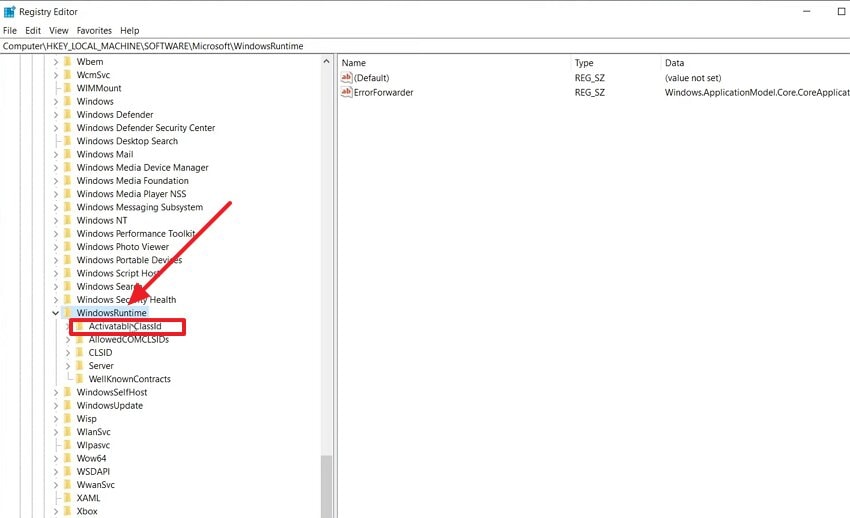Select the Wlpasvc key
The image size is (850, 518).
[x=93, y=445]
